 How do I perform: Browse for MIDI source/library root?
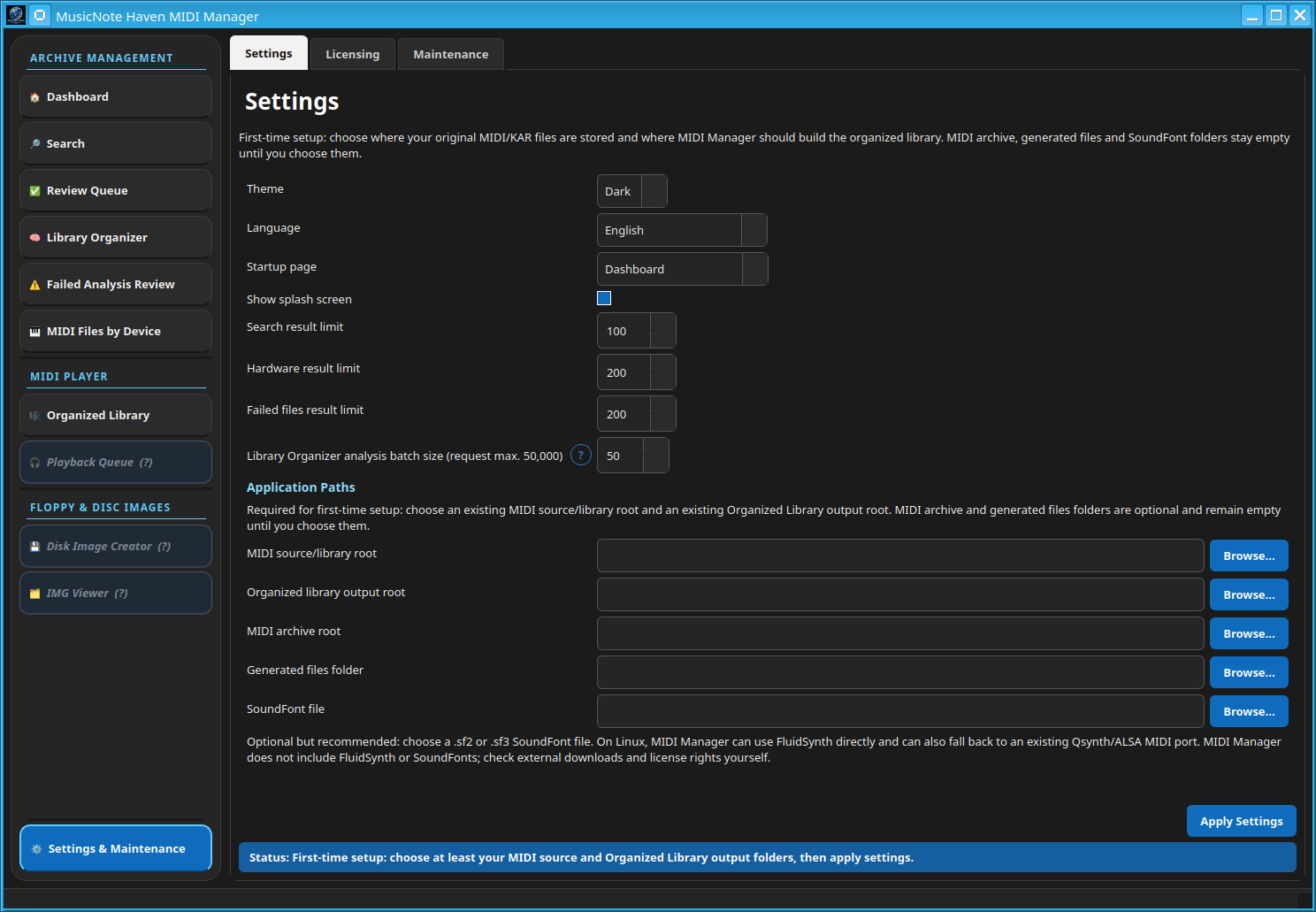tap(1249, 556)
